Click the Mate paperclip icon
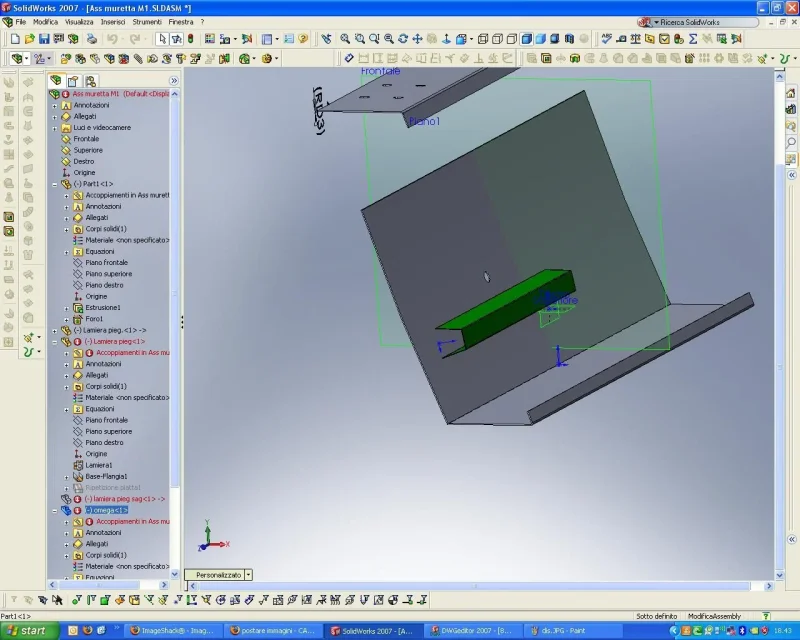 (x=138, y=59)
